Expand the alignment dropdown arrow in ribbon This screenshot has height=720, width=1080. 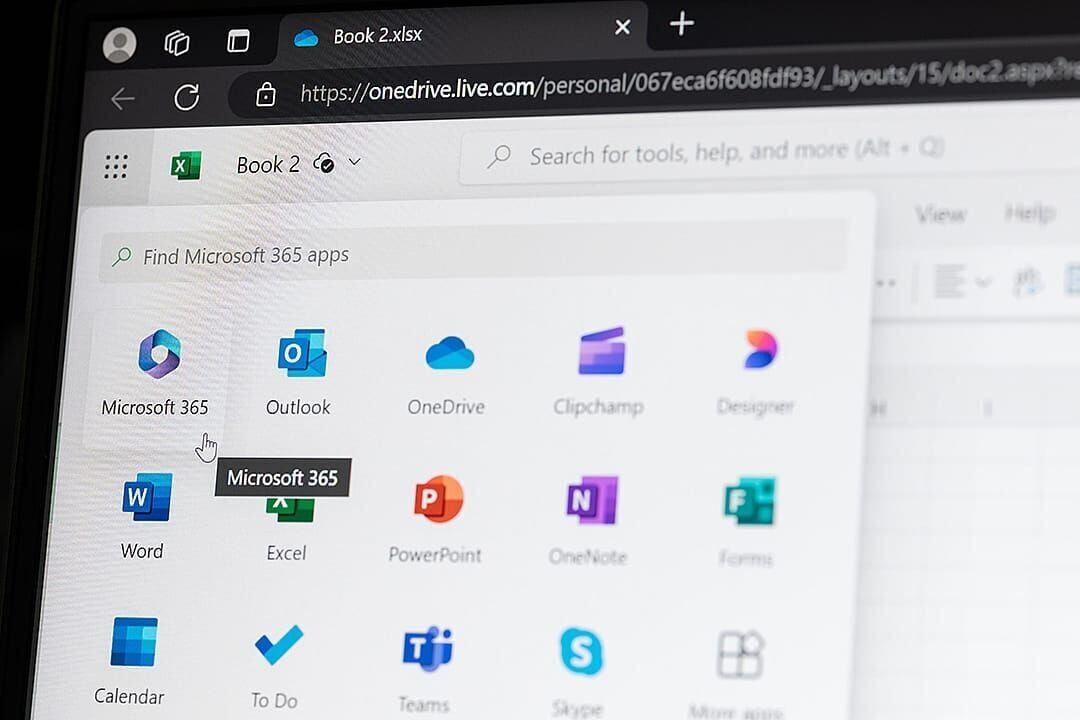tap(983, 281)
